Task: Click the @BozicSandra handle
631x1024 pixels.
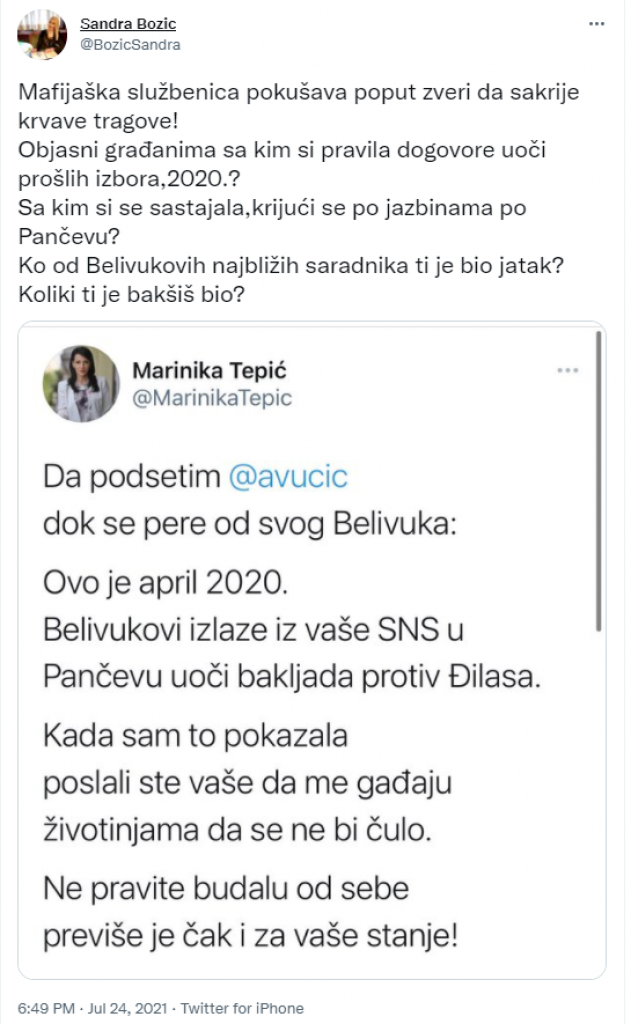Action: click(131, 44)
